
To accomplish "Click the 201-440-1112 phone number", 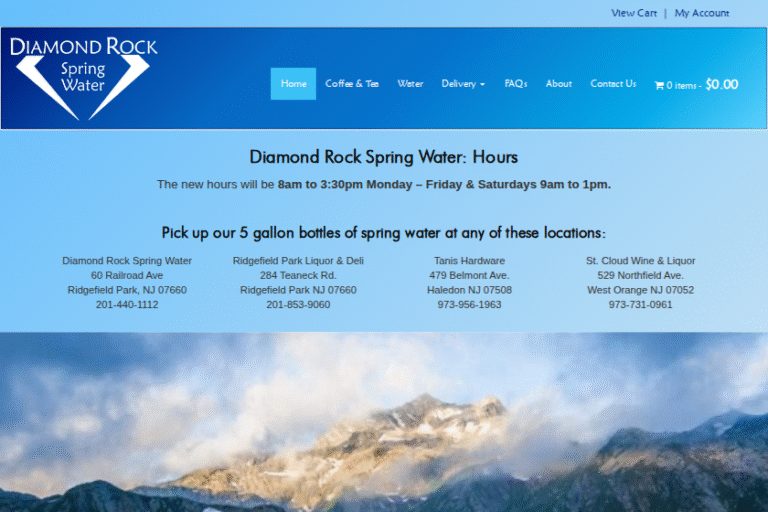I will click(x=127, y=305).
